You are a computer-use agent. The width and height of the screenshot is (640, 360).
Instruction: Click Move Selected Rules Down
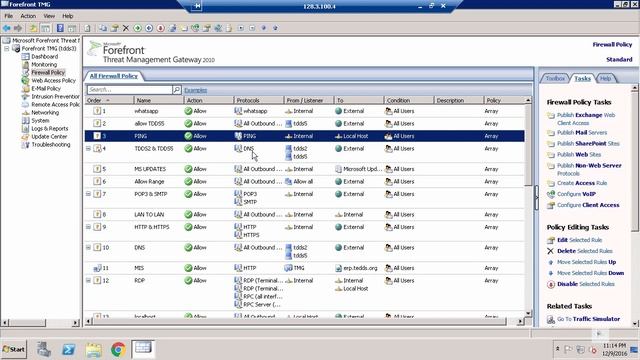pos(590,273)
